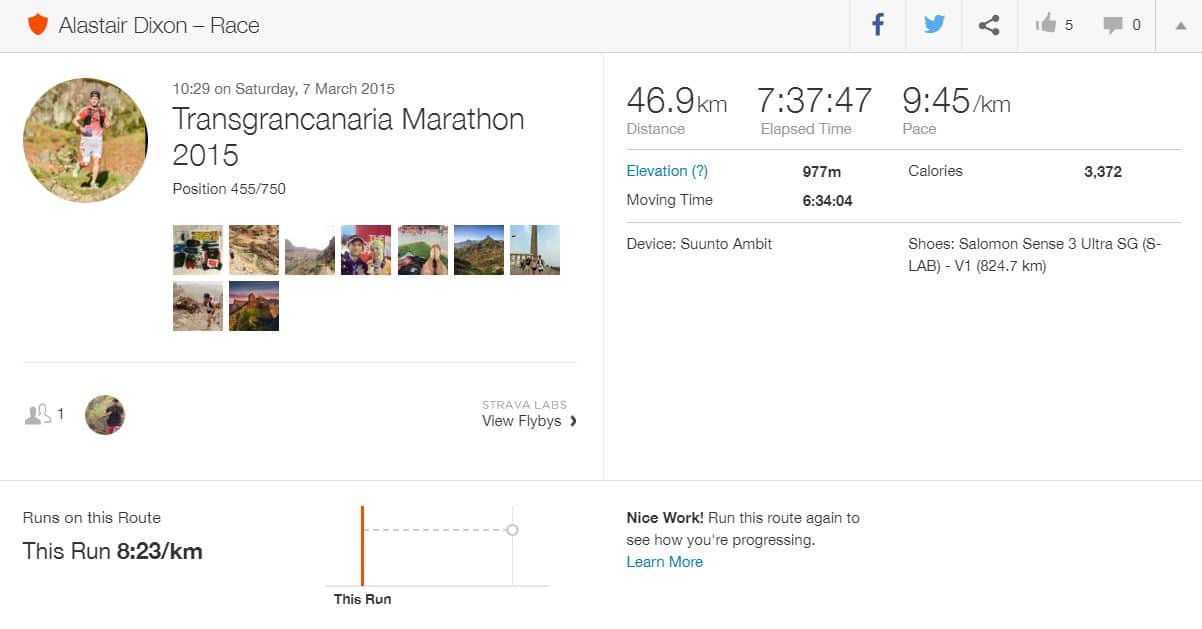Click the athletes group icon near the avatar
1202x629 pixels.
pyautogui.click(x=38, y=413)
